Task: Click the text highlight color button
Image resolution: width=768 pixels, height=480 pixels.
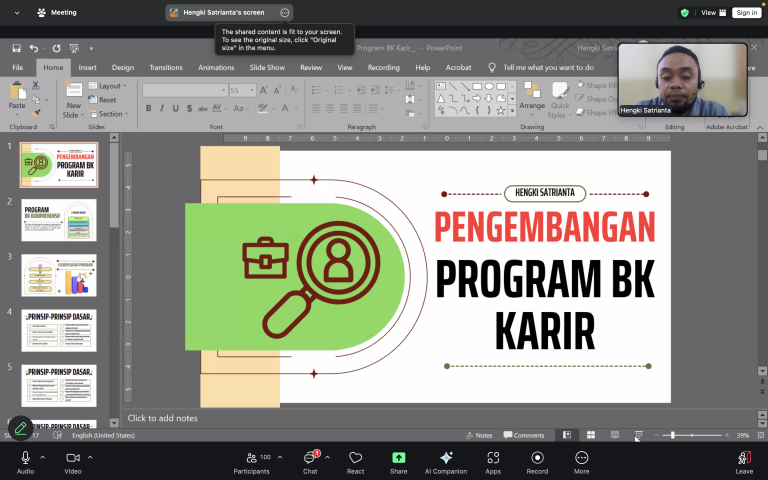Action: 263,108
